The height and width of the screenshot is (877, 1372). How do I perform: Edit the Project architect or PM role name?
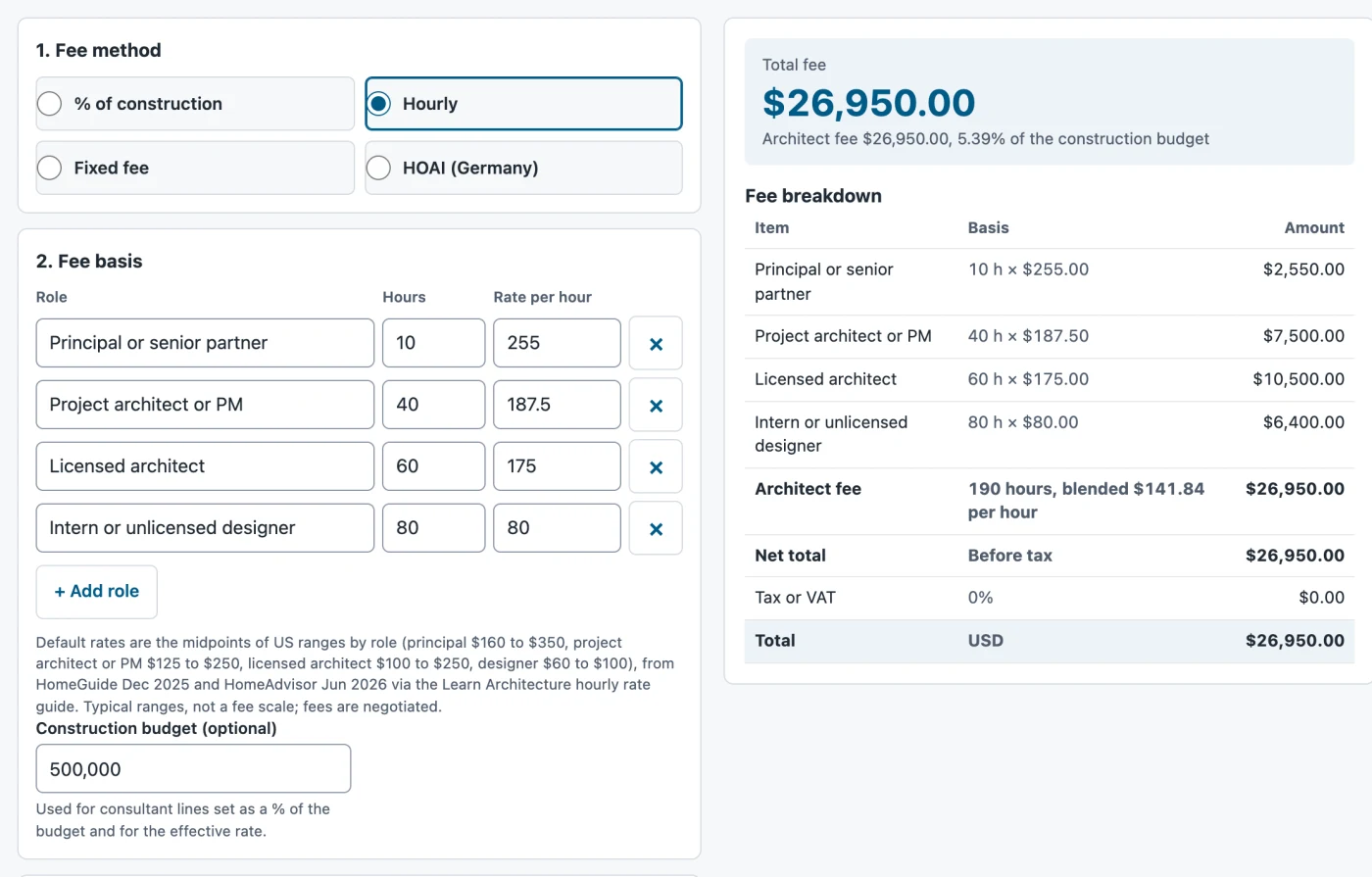click(205, 405)
